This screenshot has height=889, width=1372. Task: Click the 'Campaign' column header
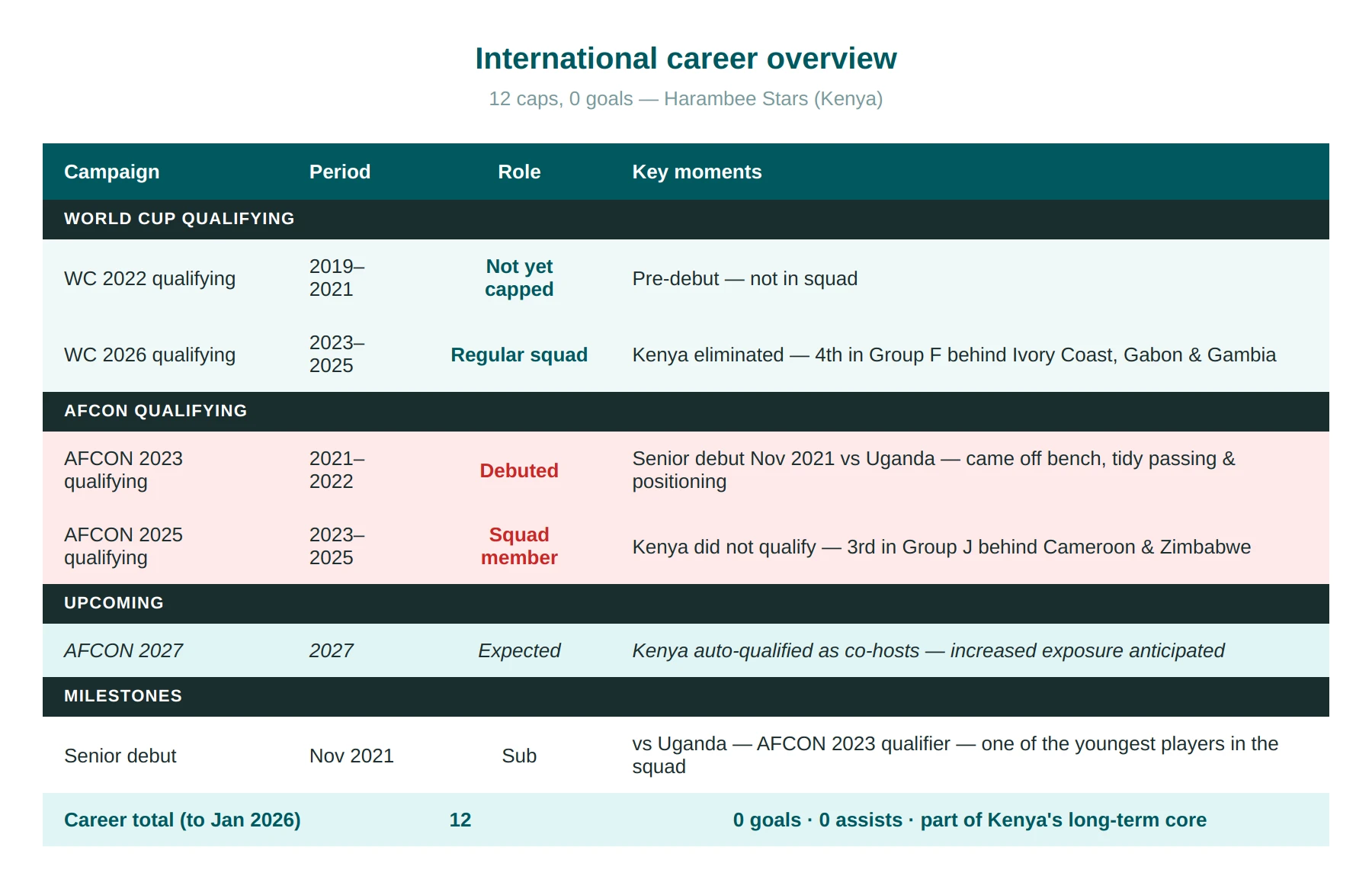(x=112, y=172)
